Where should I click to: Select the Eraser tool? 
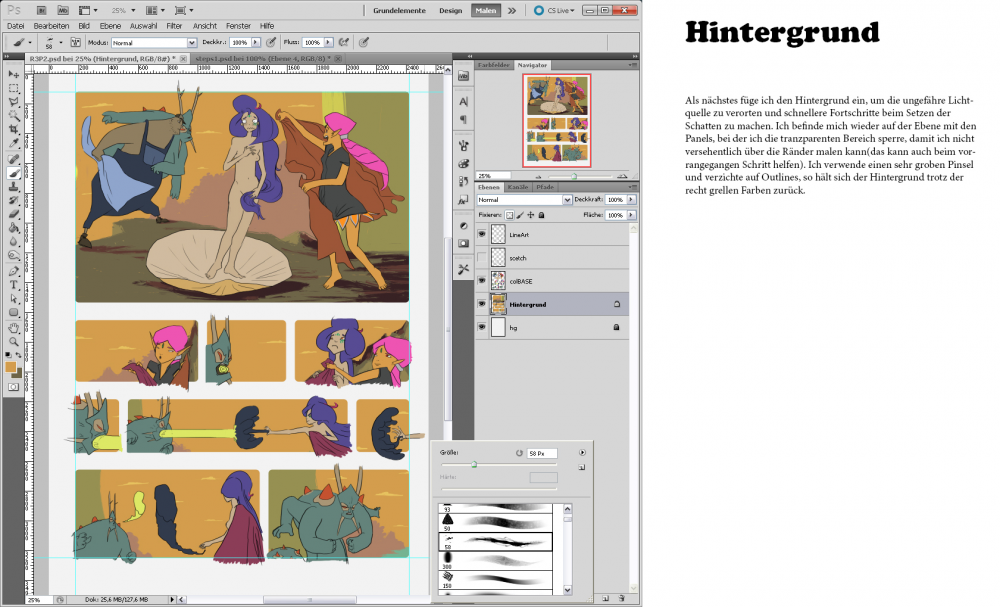pyautogui.click(x=13, y=214)
